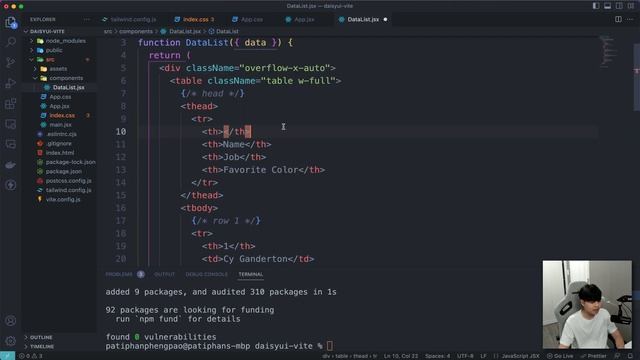The image size is (640, 360).
Task: Switch to the App.css tab
Action: (x=248, y=19)
